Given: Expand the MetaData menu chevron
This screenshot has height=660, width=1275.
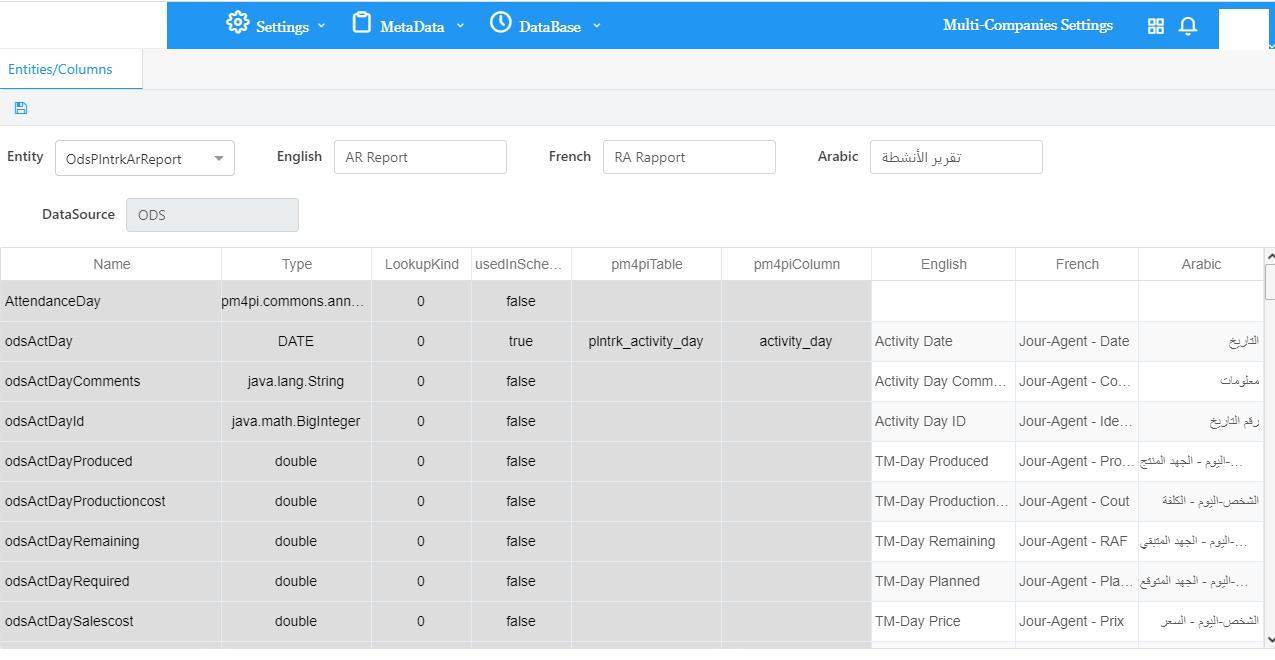Looking at the screenshot, I should (460, 26).
